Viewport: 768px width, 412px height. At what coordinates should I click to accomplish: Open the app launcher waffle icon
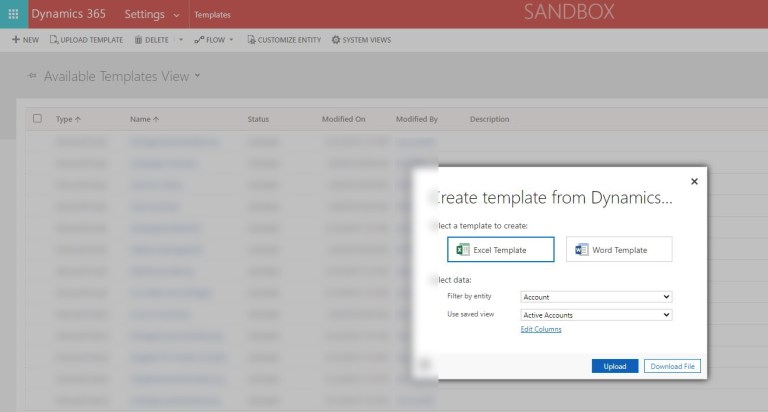coord(13,14)
